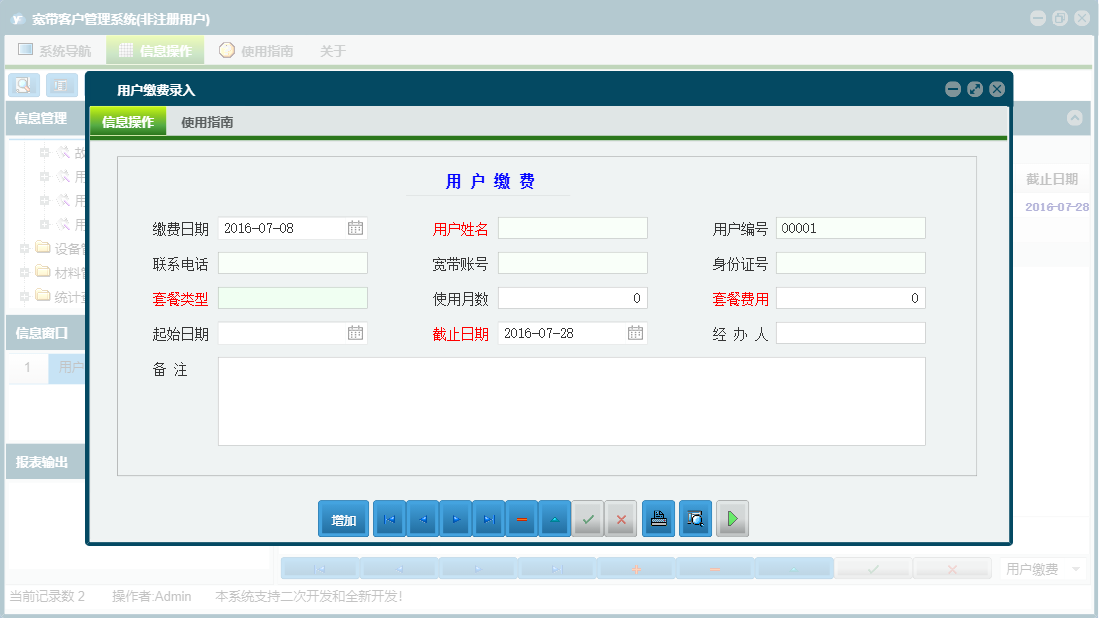Click the blue triangle edit record icon
This screenshot has width=1099, height=618.
pos(555,518)
